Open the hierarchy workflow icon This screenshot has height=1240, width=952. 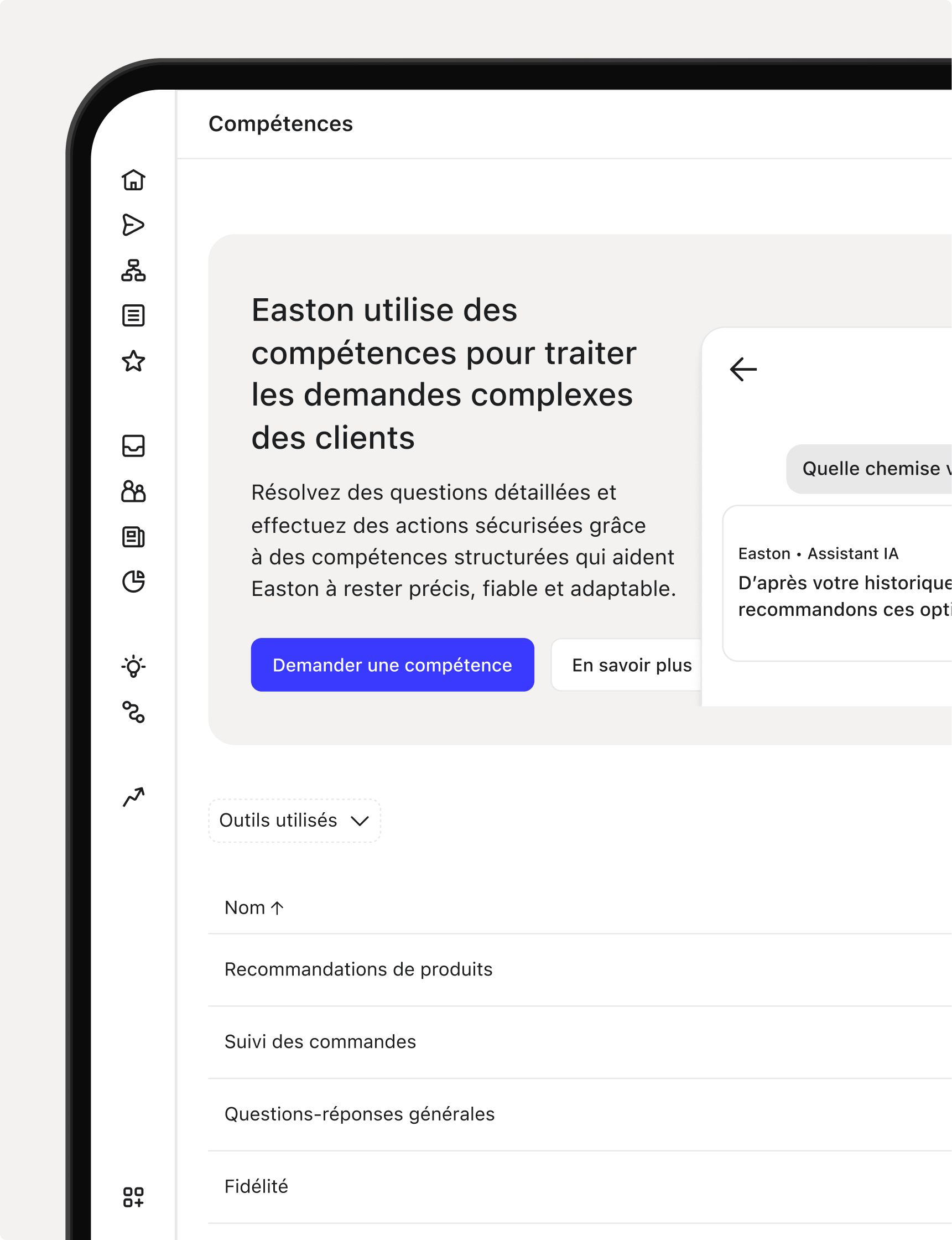(x=133, y=271)
